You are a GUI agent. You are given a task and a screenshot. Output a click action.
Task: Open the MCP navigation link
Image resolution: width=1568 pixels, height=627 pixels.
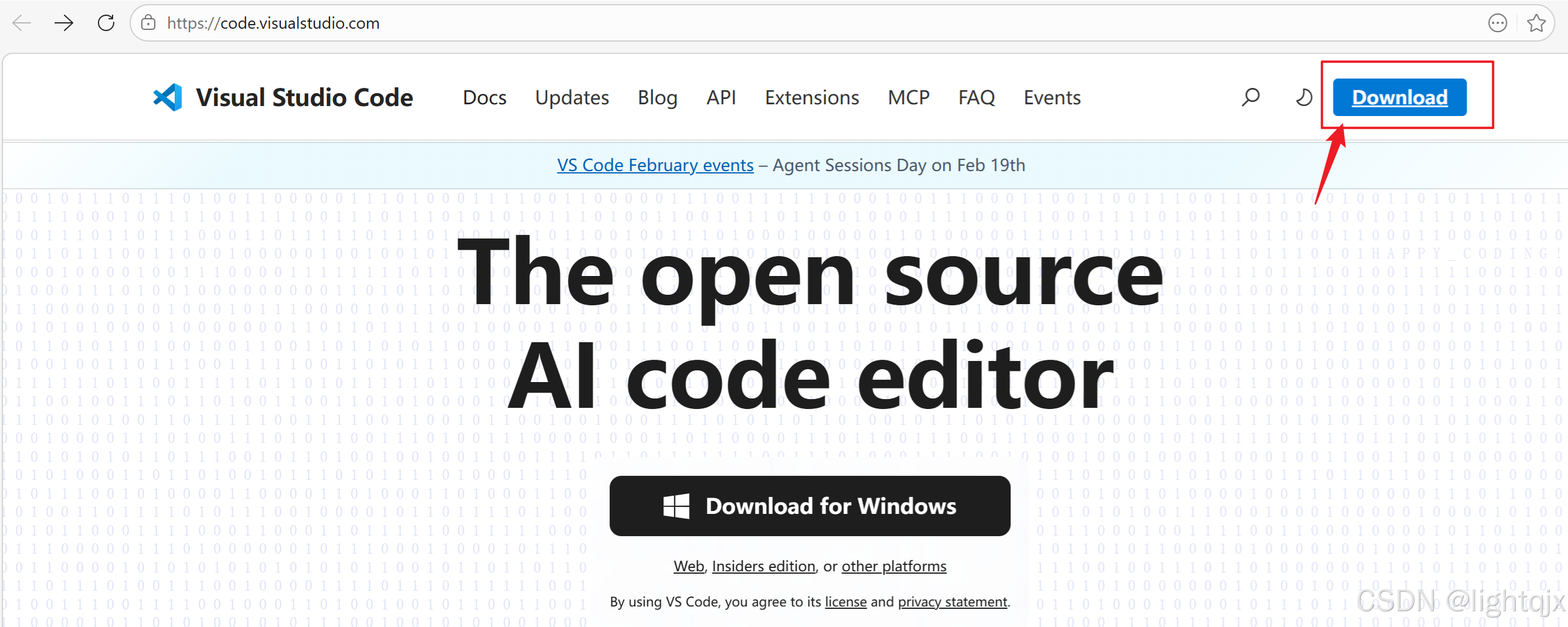click(909, 97)
